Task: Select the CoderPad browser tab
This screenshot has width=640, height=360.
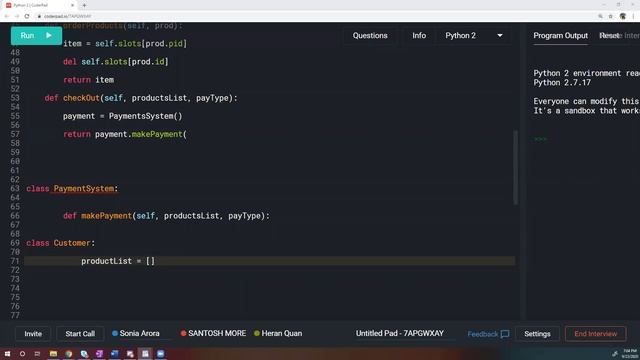Action: (40, 5)
